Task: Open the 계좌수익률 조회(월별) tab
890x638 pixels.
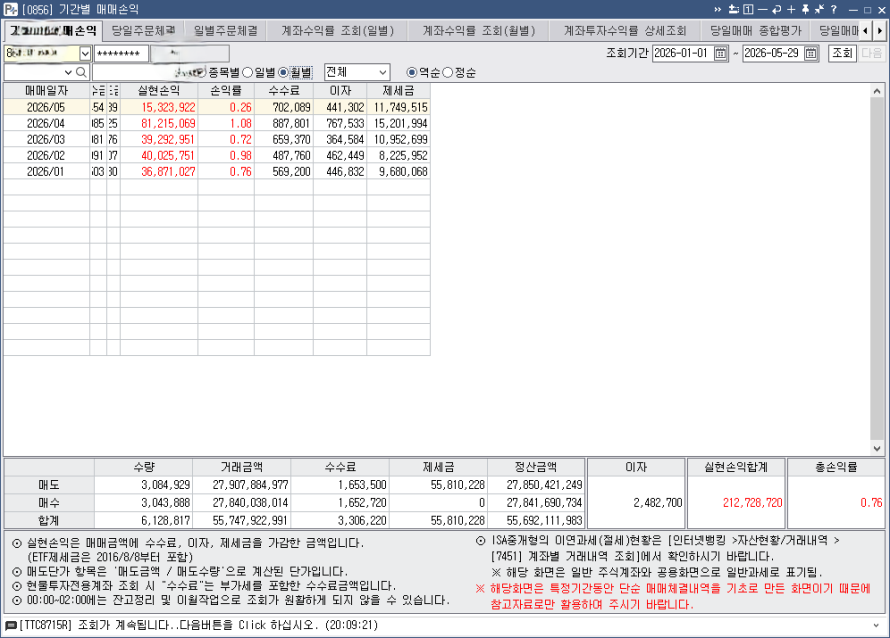Action: (479, 31)
